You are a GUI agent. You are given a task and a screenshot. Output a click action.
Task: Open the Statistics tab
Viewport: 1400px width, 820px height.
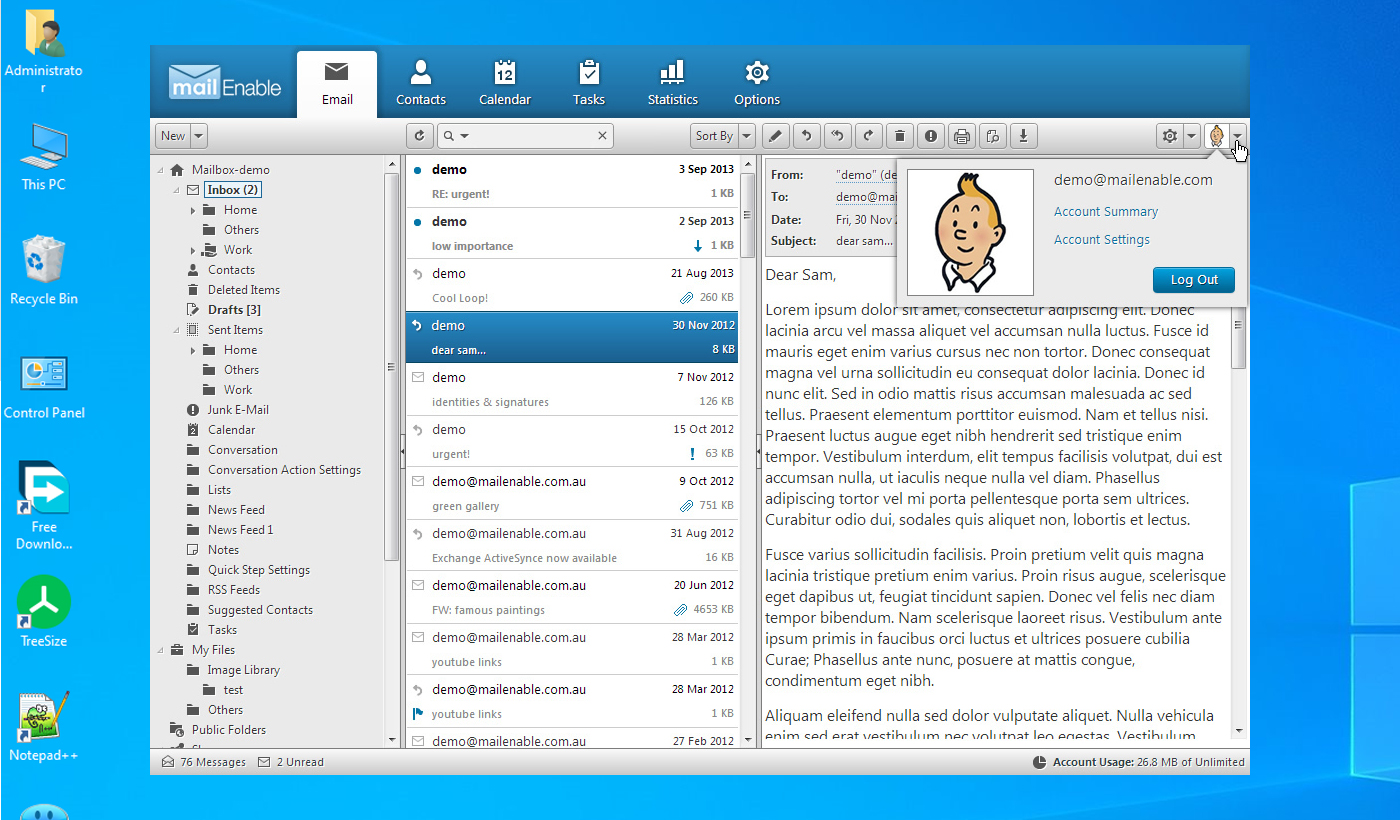coord(672,83)
